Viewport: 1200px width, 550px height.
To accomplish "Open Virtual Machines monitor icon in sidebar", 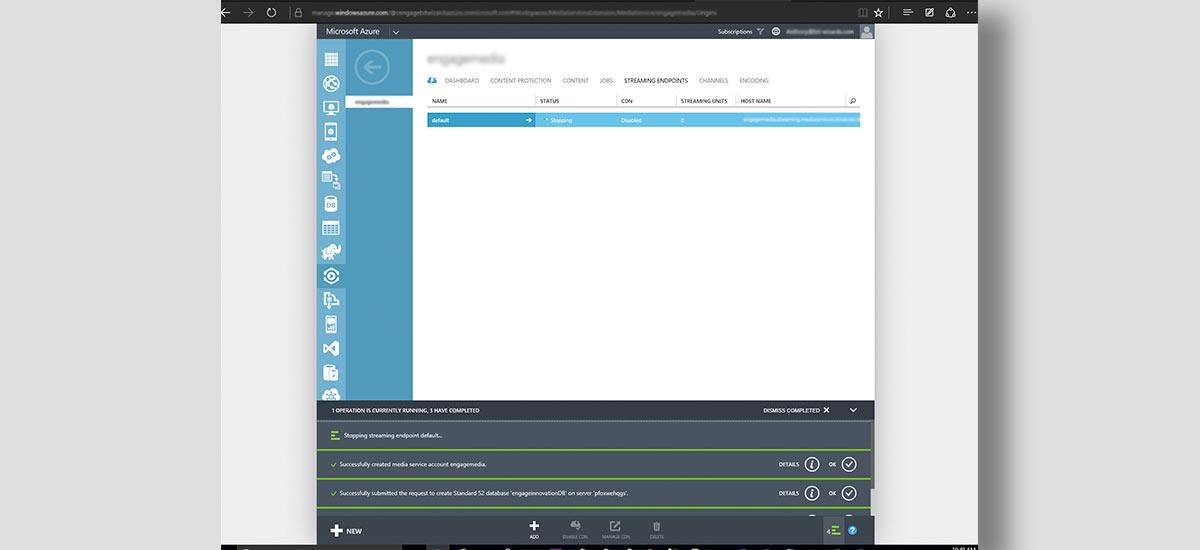I will 331,108.
